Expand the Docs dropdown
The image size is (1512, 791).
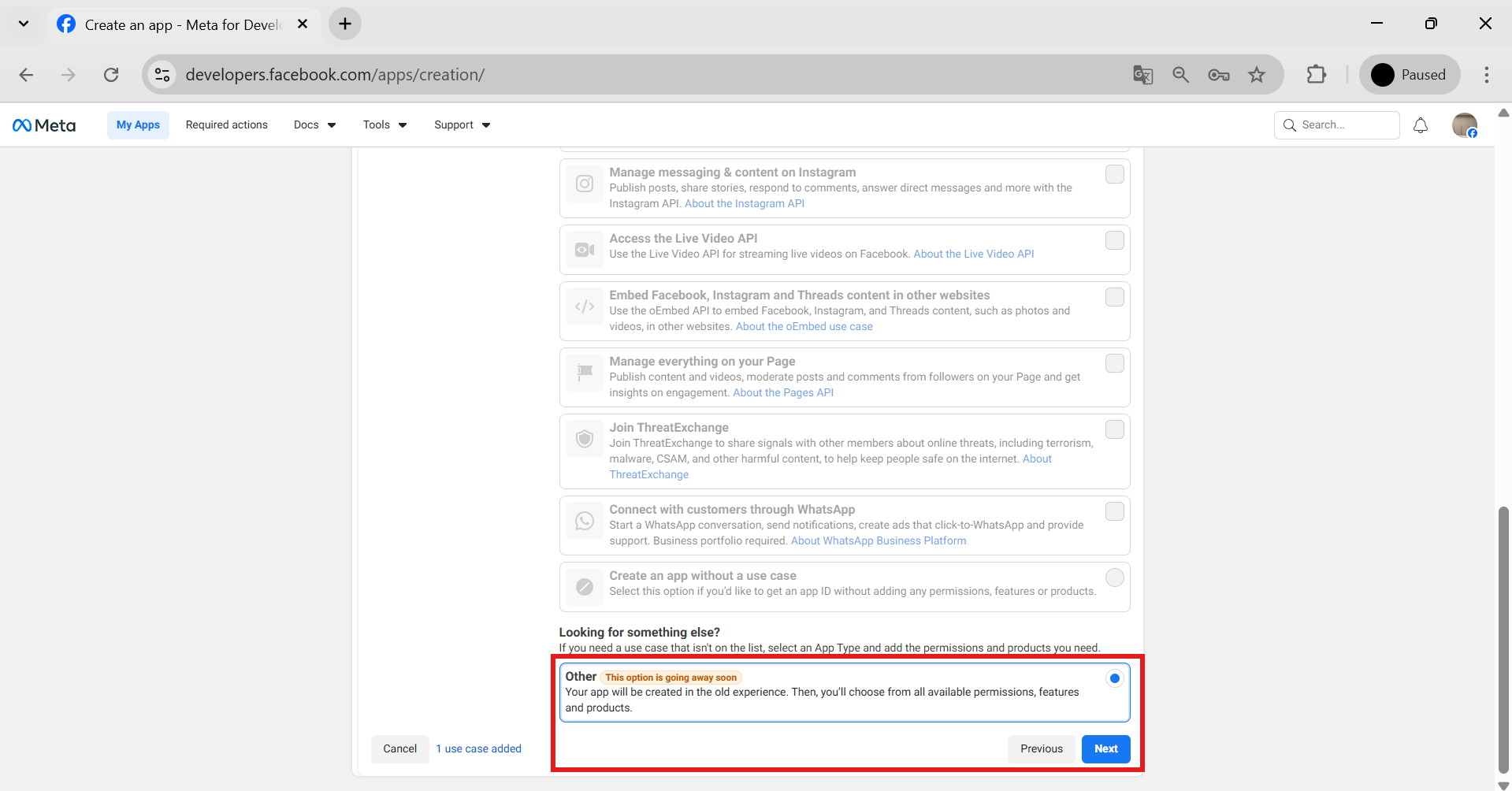click(x=315, y=125)
